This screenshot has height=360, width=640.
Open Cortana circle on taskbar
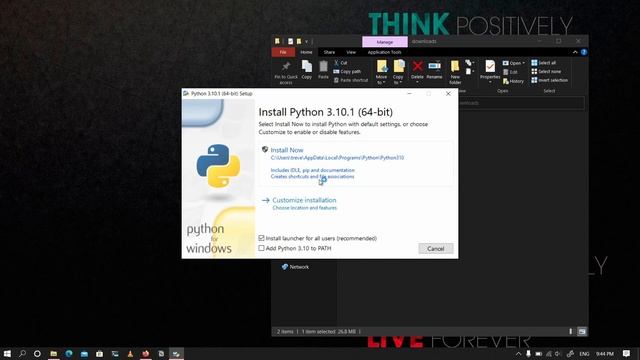pyautogui.click(x=37, y=353)
